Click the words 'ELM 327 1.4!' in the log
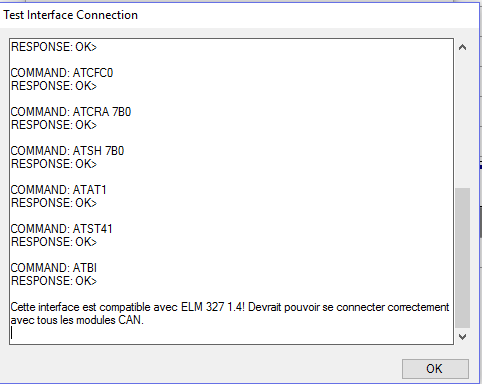 tap(213, 307)
